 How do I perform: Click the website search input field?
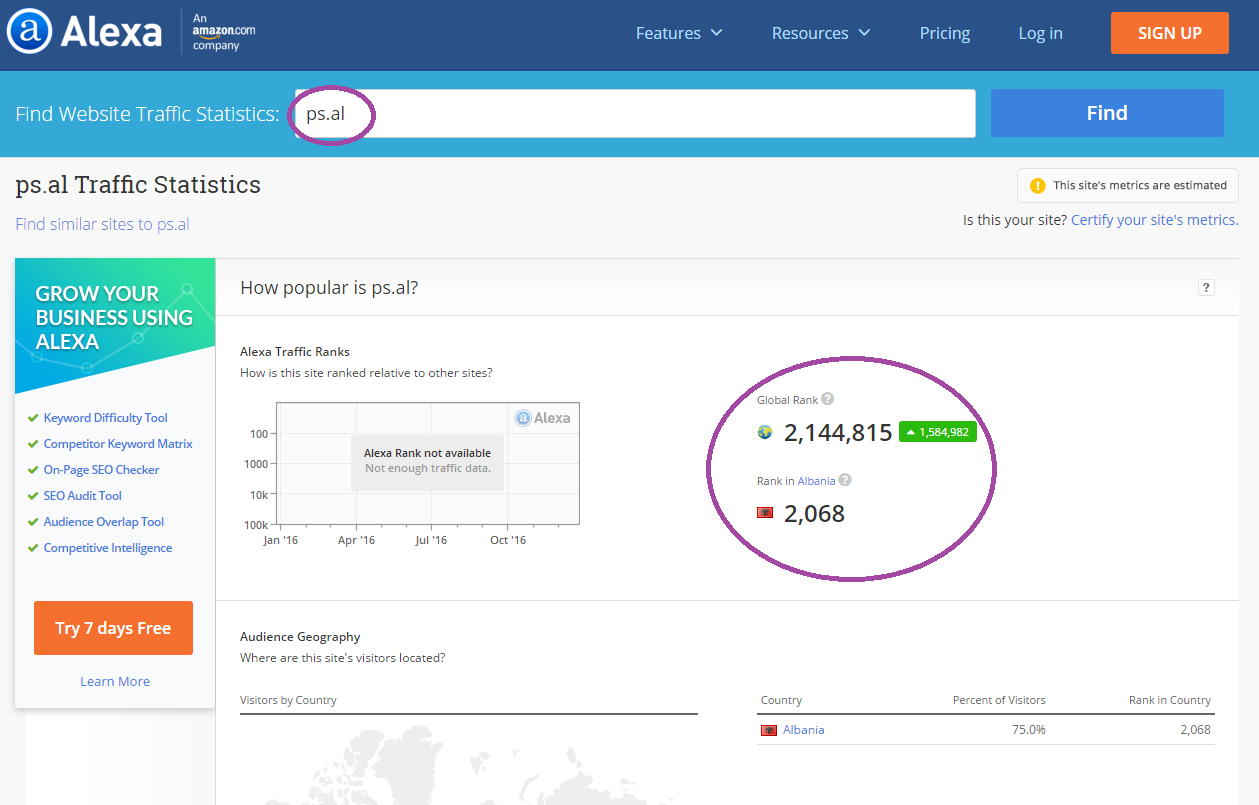[x=634, y=113]
